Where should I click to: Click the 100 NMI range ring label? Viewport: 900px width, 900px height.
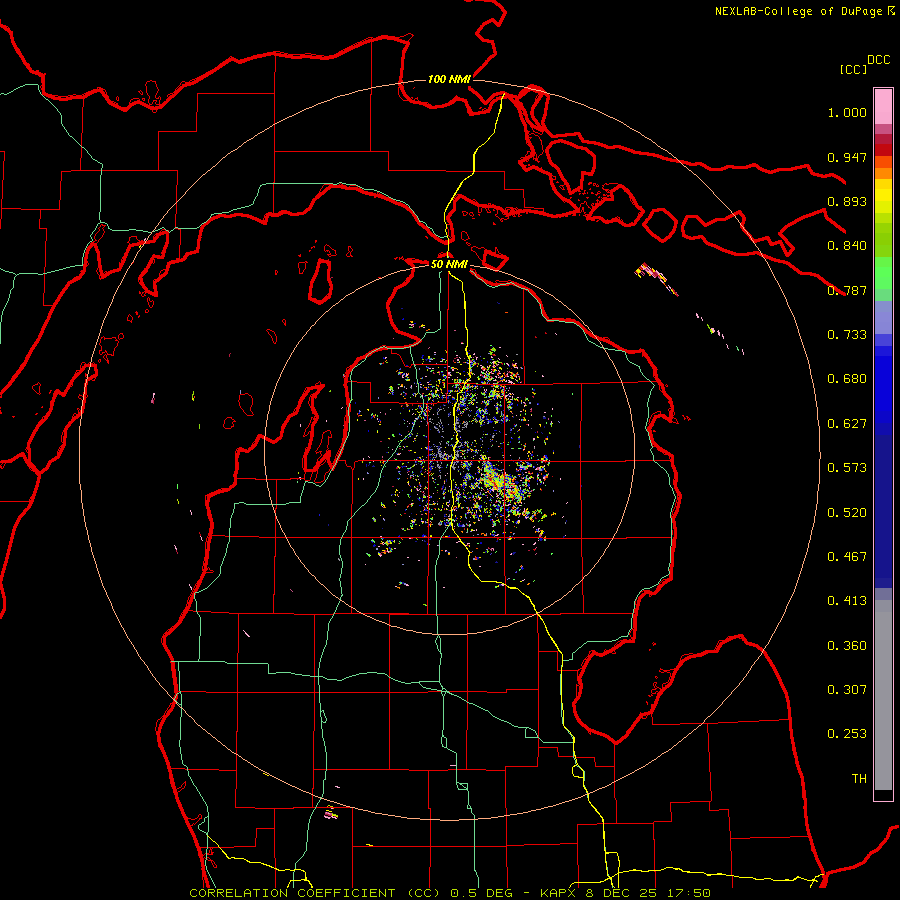(x=449, y=79)
